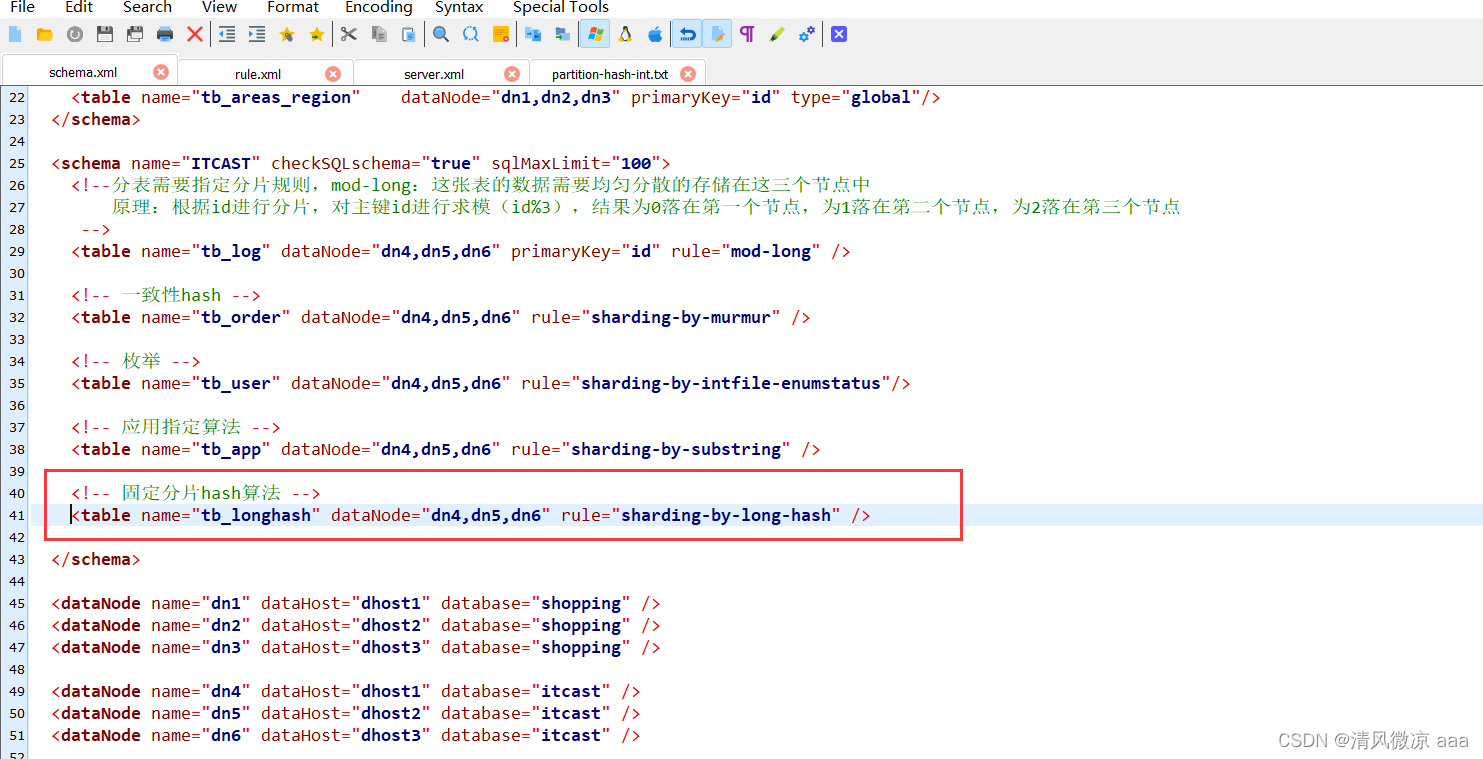Click the closing </schema> tag on line 42
This screenshot has height=759, width=1483.
click(96, 559)
